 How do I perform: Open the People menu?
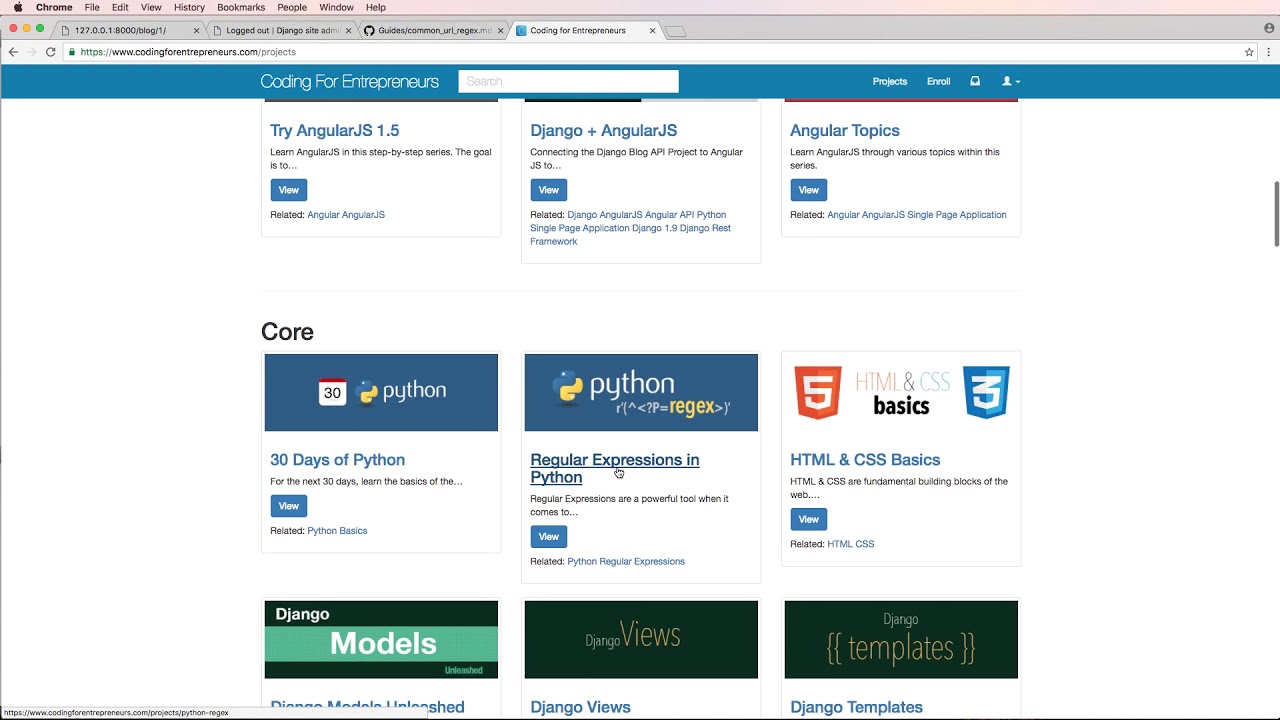[x=292, y=7]
